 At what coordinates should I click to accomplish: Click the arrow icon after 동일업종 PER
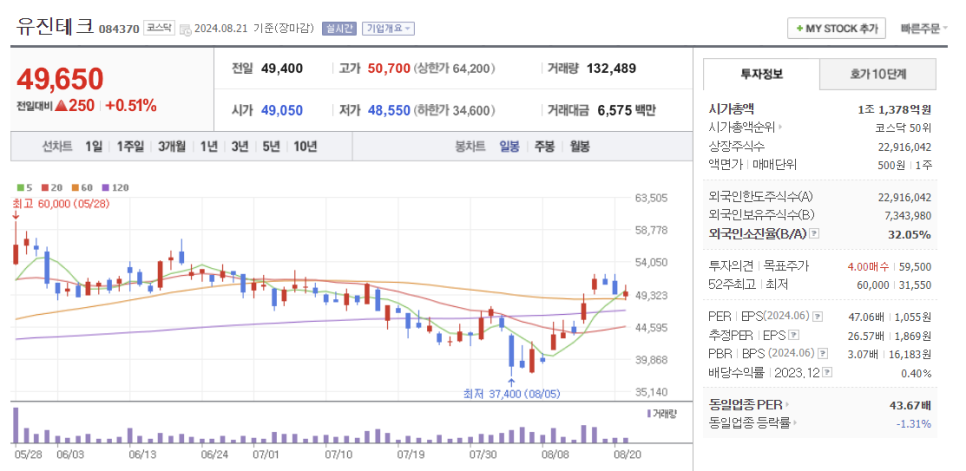click(x=787, y=405)
